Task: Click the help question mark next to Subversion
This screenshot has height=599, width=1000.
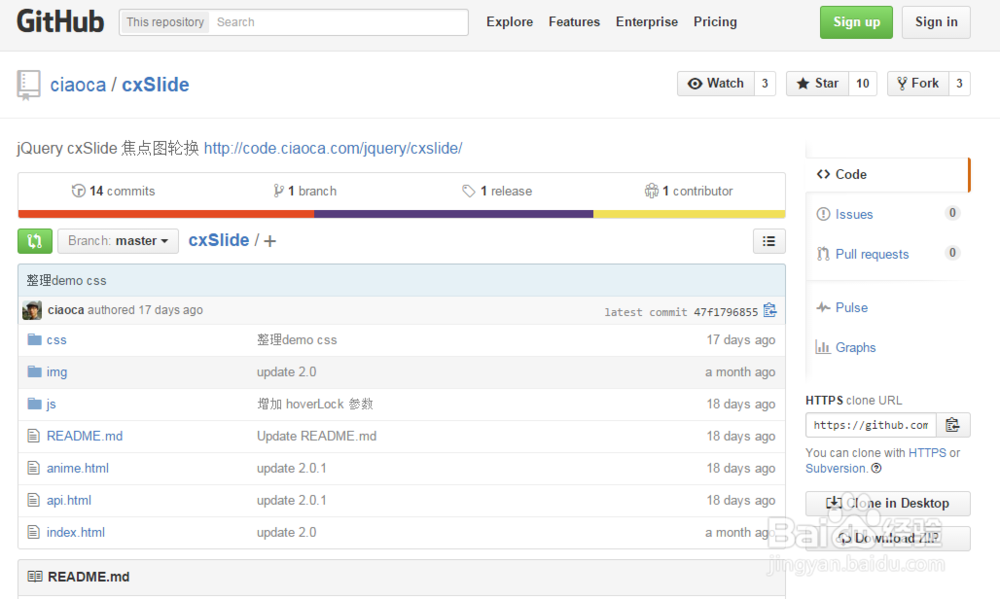Action: click(x=876, y=468)
